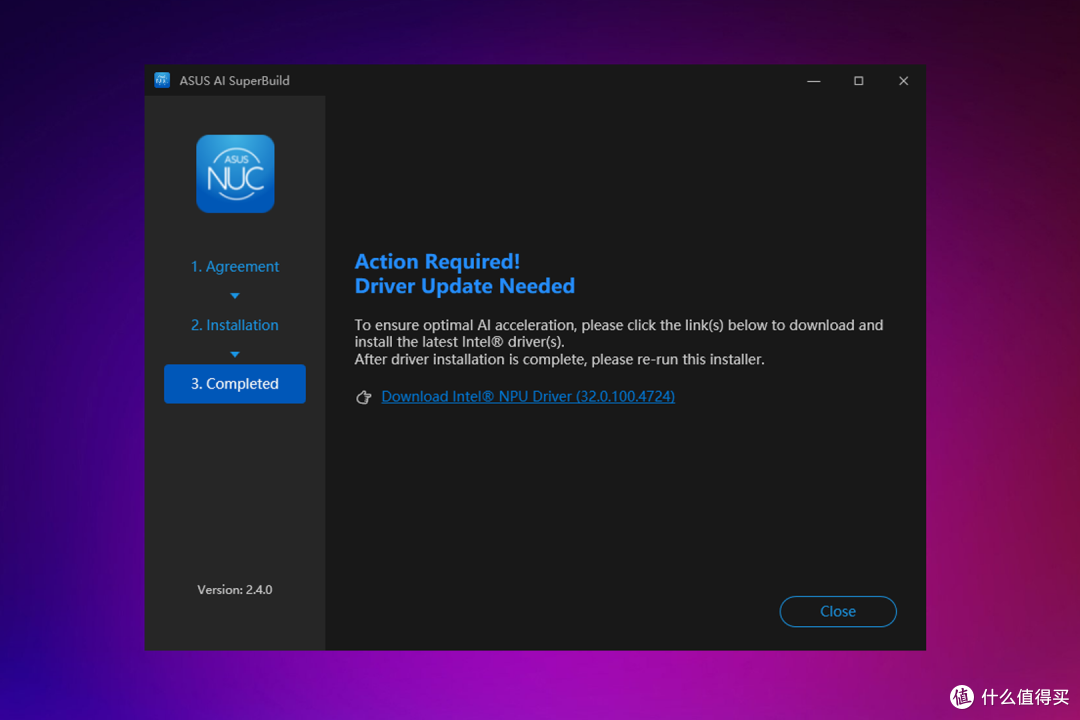Select the 2. Installation step
Image resolution: width=1080 pixels, height=720 pixels.
(x=235, y=325)
